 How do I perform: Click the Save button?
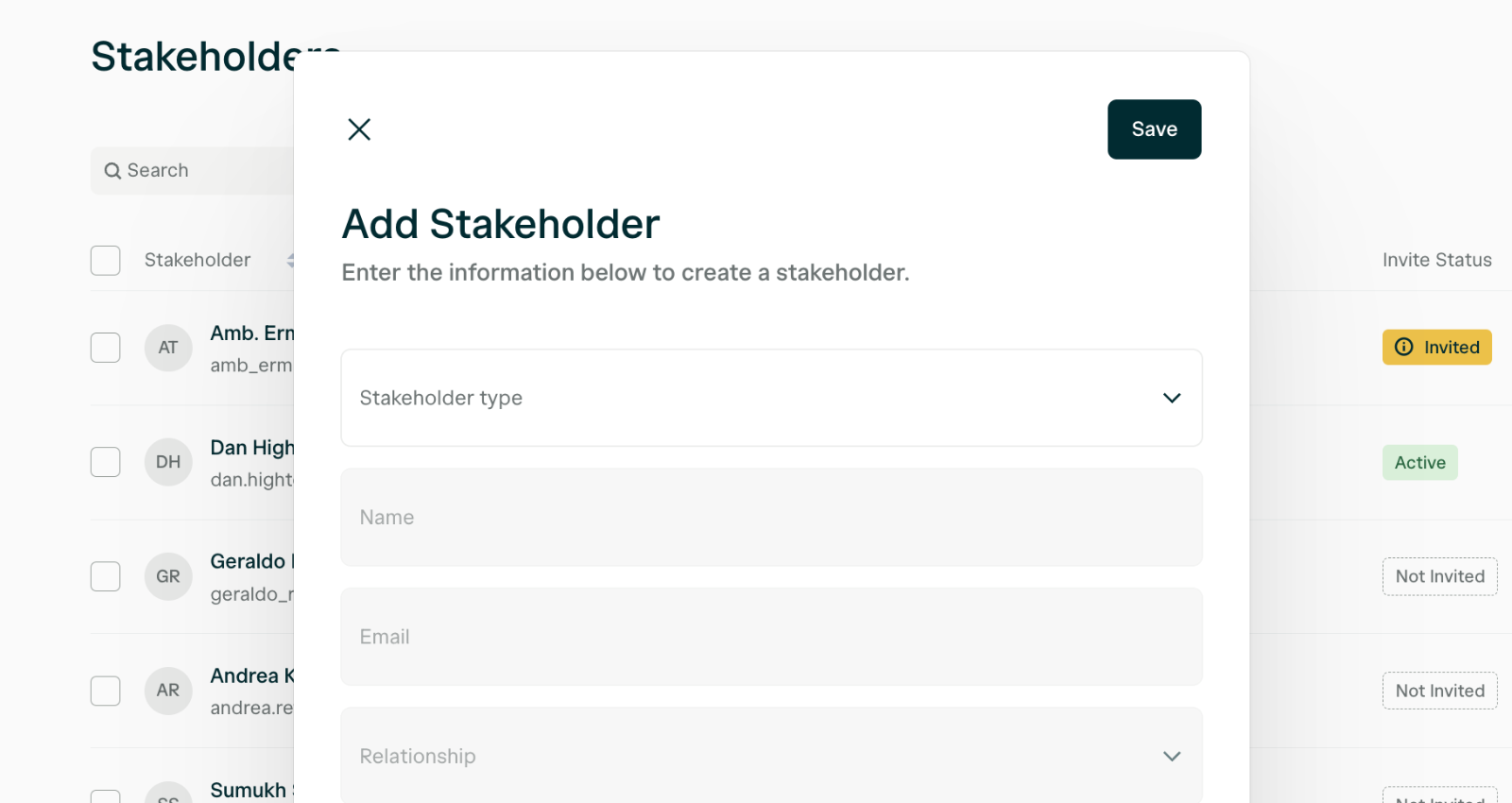(1154, 129)
